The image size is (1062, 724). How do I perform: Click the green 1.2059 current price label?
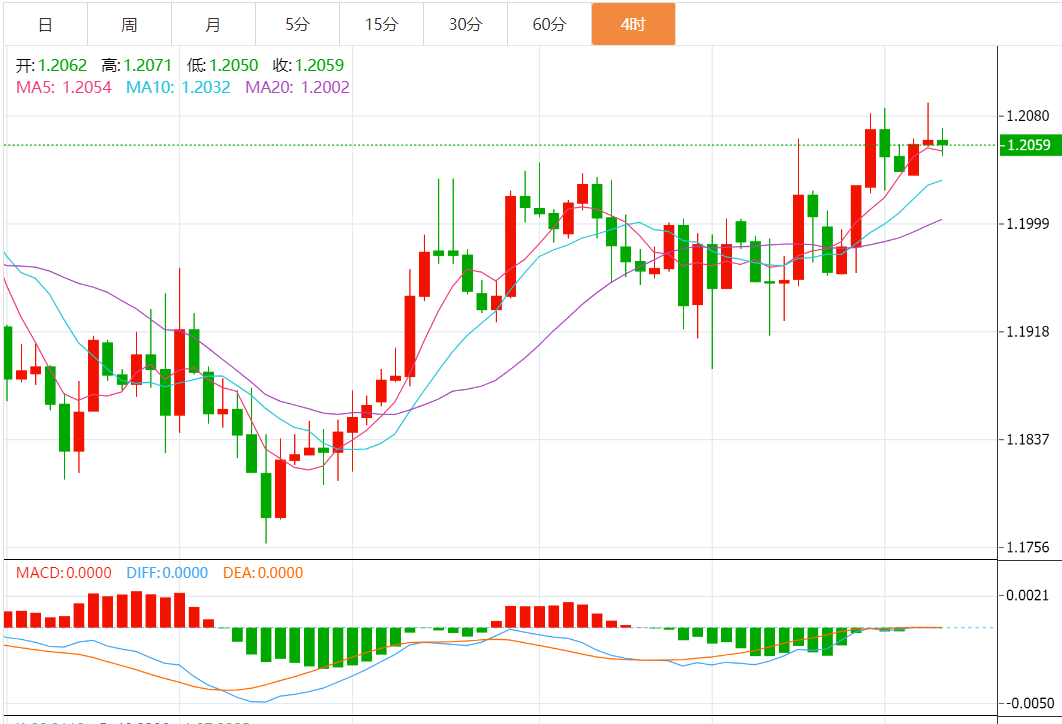1030,145
